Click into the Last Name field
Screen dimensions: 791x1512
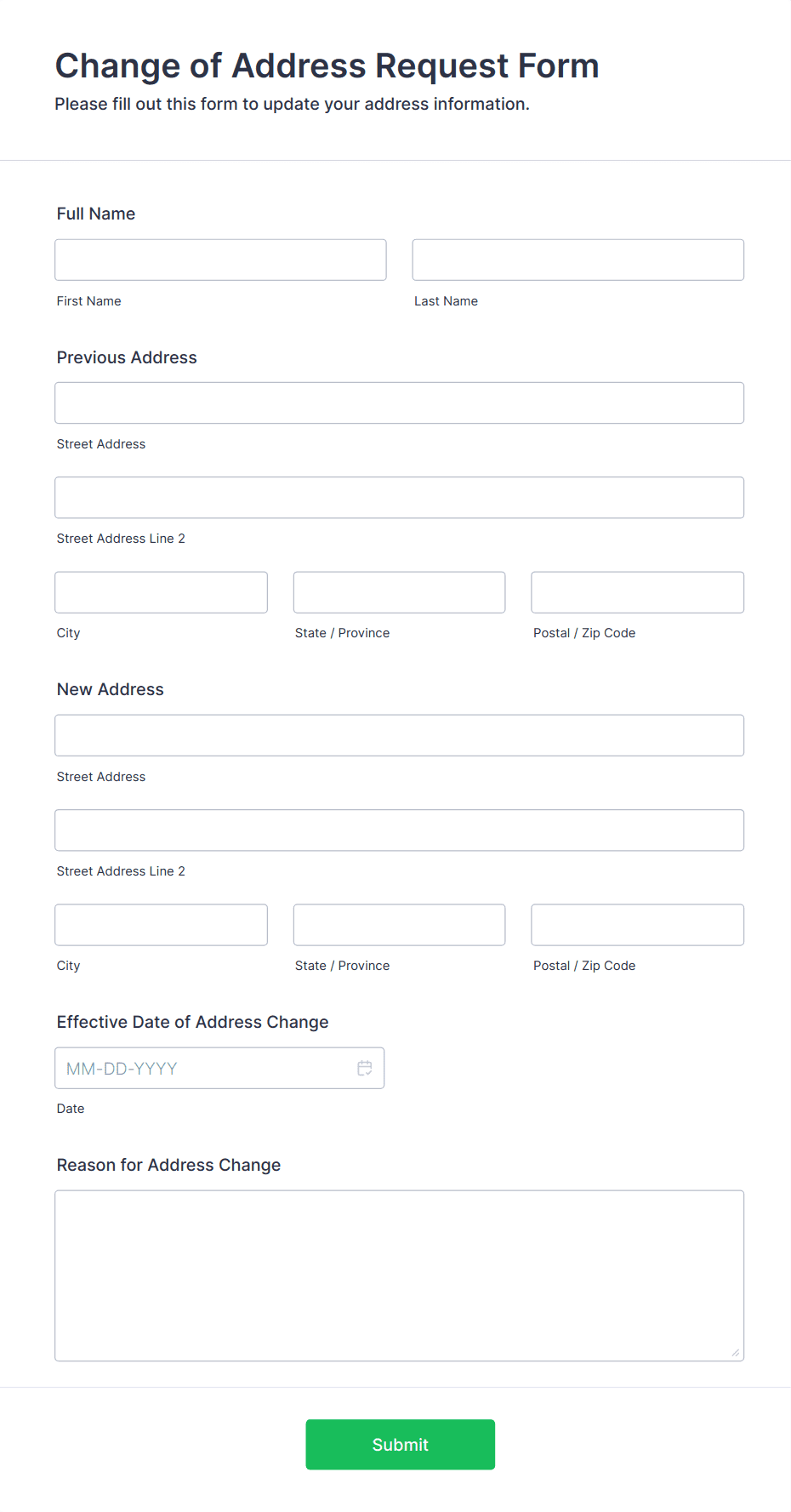(578, 260)
